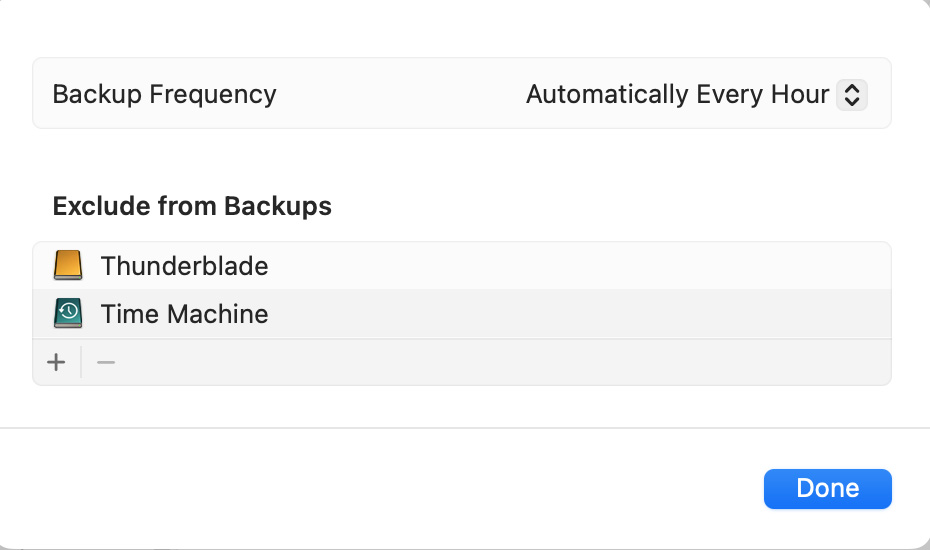Open the Backup Frequency popup menu

(696, 95)
